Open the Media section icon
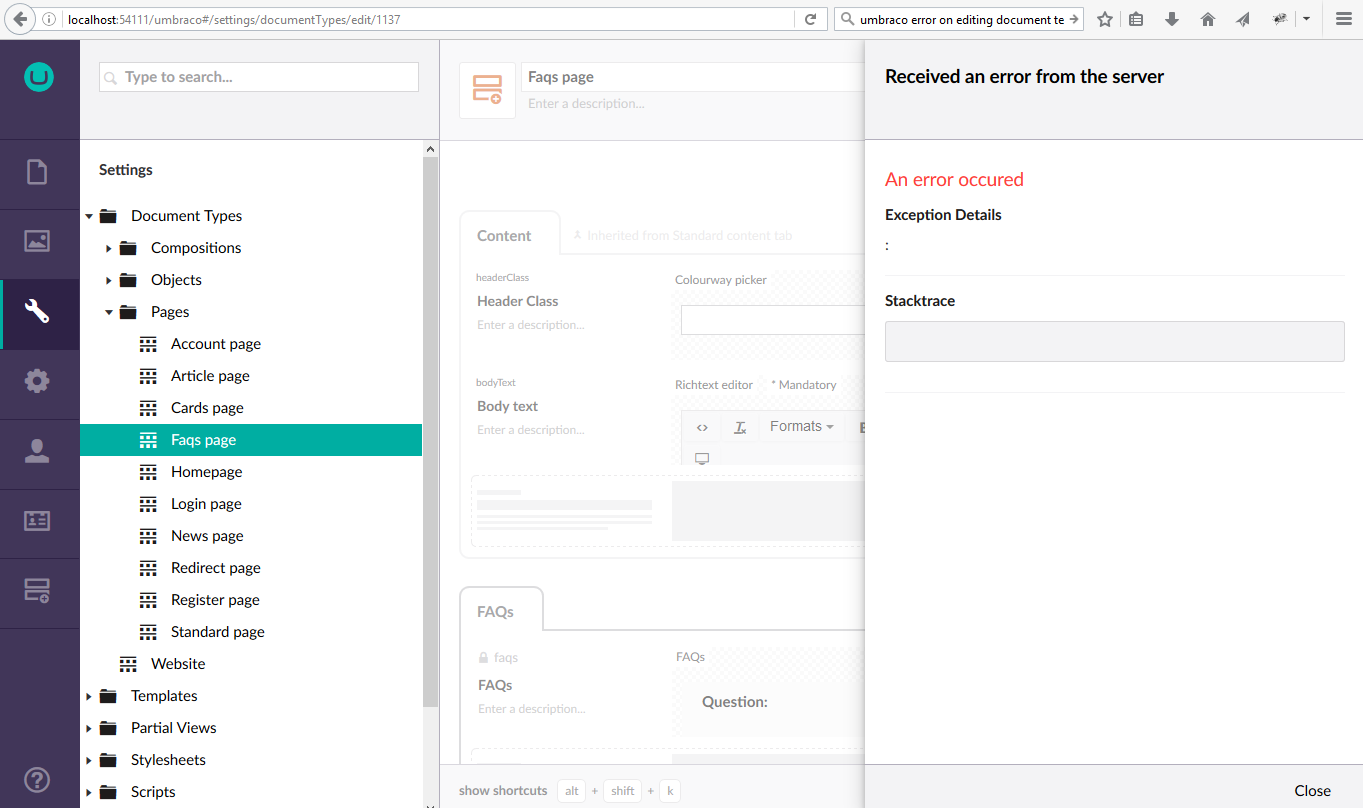 37,241
